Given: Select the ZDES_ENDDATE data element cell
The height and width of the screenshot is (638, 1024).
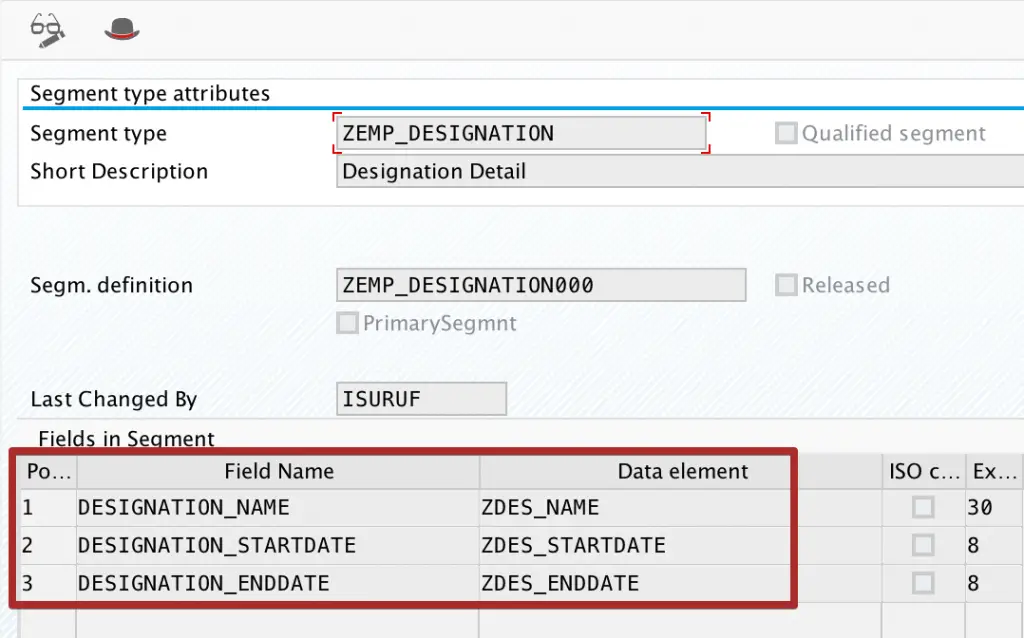Looking at the screenshot, I should (680, 583).
